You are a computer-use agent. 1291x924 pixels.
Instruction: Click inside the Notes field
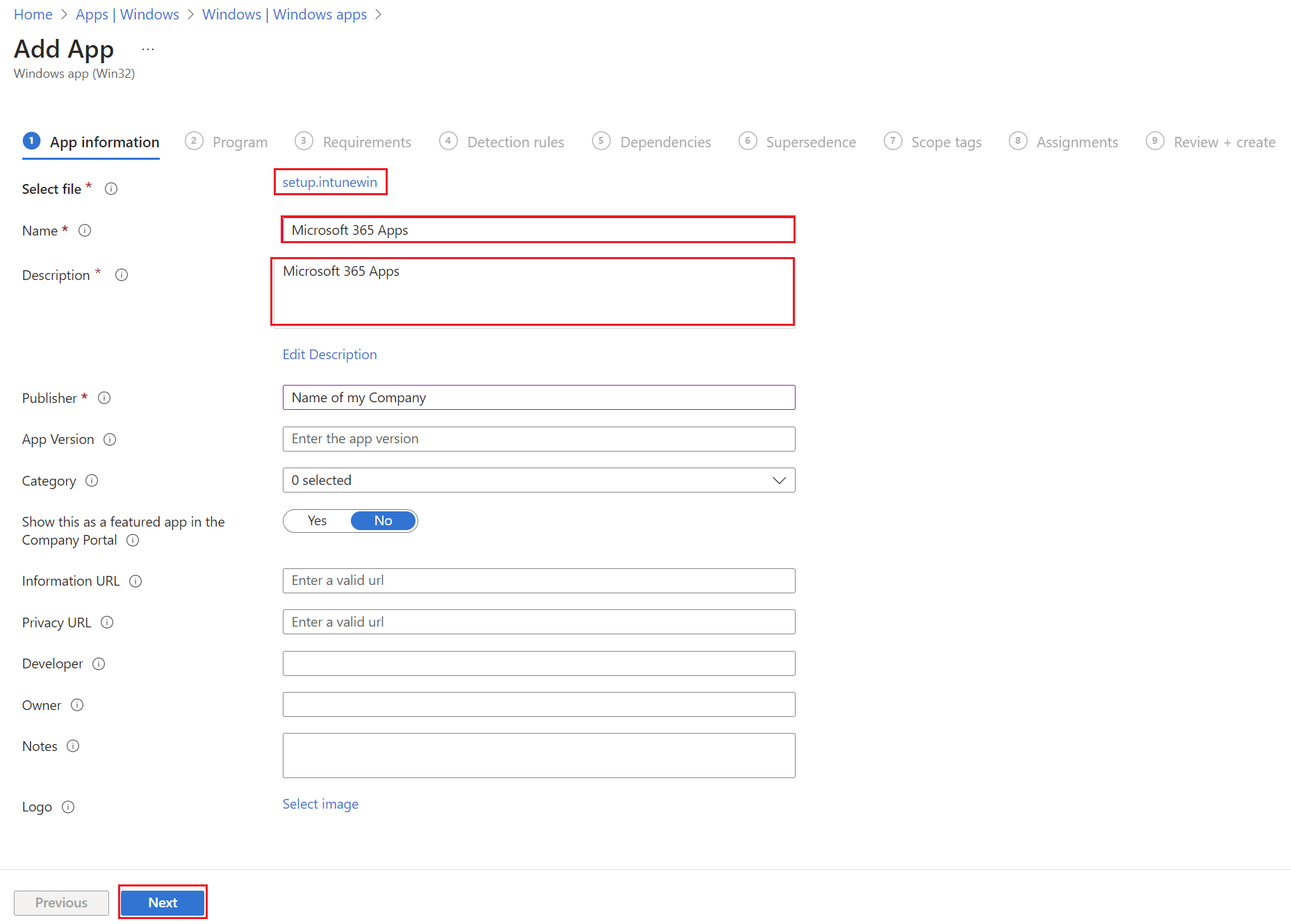click(538, 755)
